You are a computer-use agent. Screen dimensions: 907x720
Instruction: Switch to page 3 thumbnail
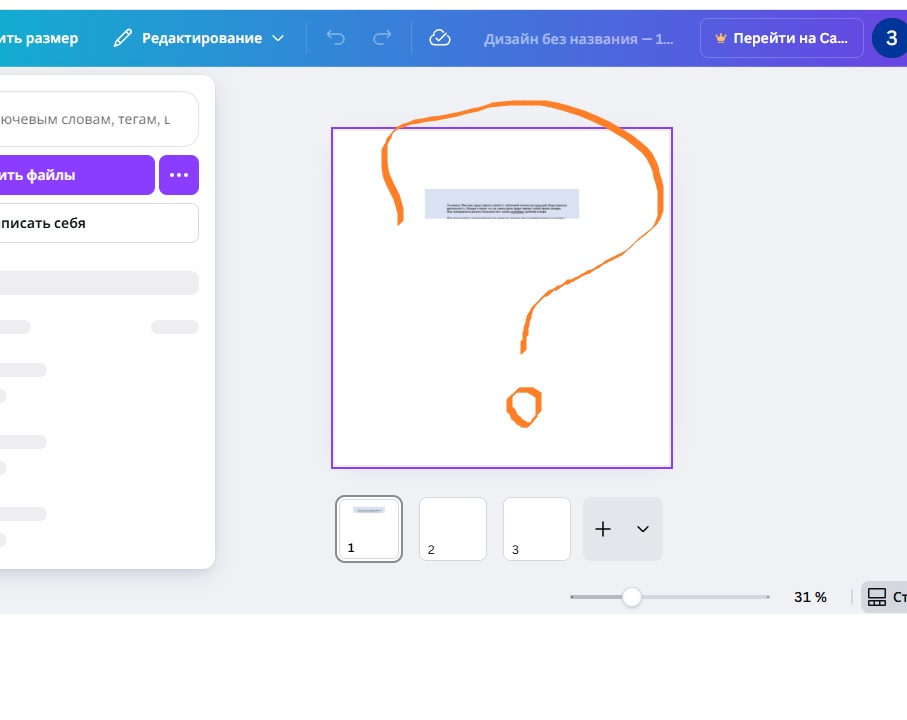(536, 529)
